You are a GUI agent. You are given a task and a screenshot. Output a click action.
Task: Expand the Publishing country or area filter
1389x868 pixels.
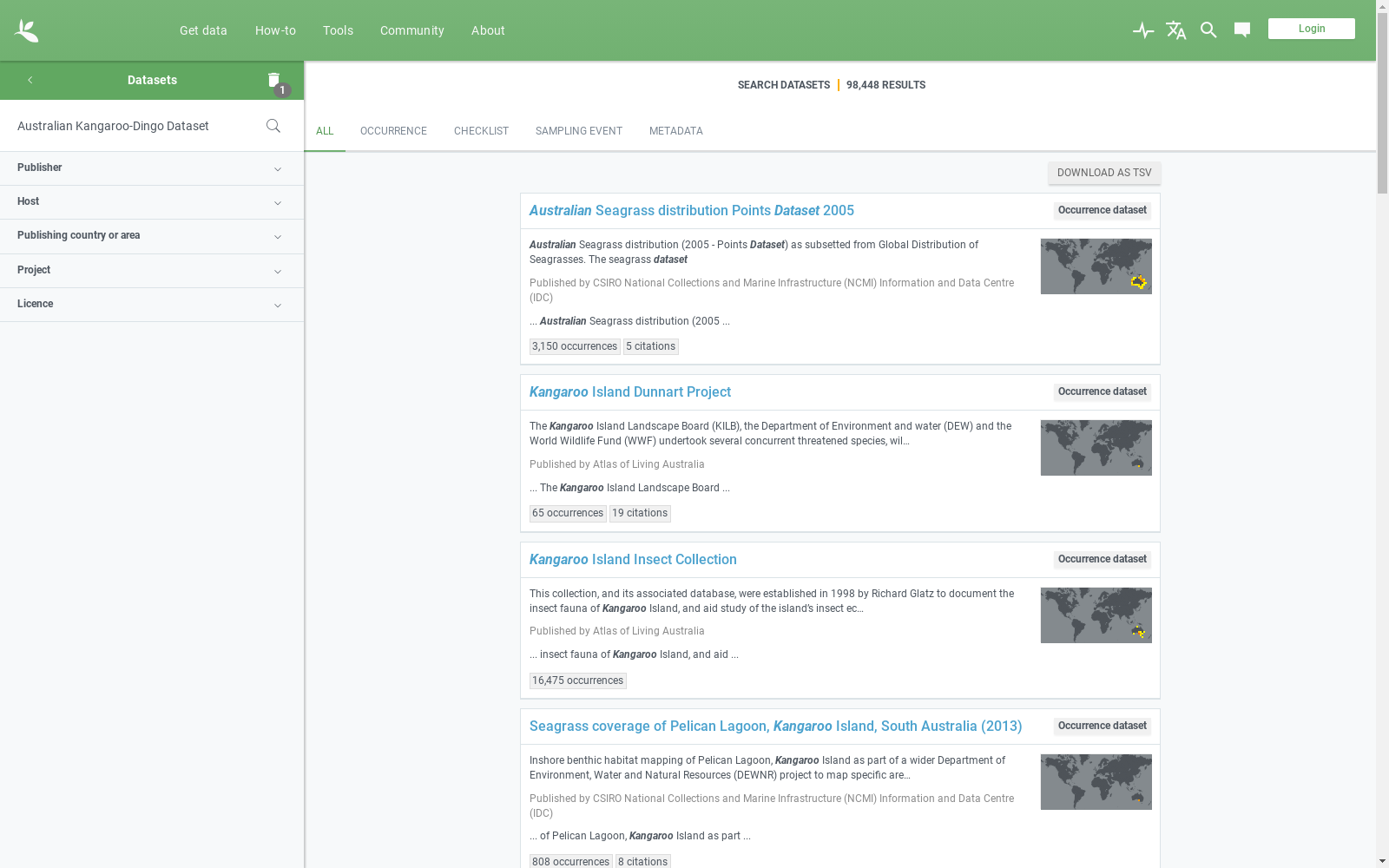tap(152, 236)
